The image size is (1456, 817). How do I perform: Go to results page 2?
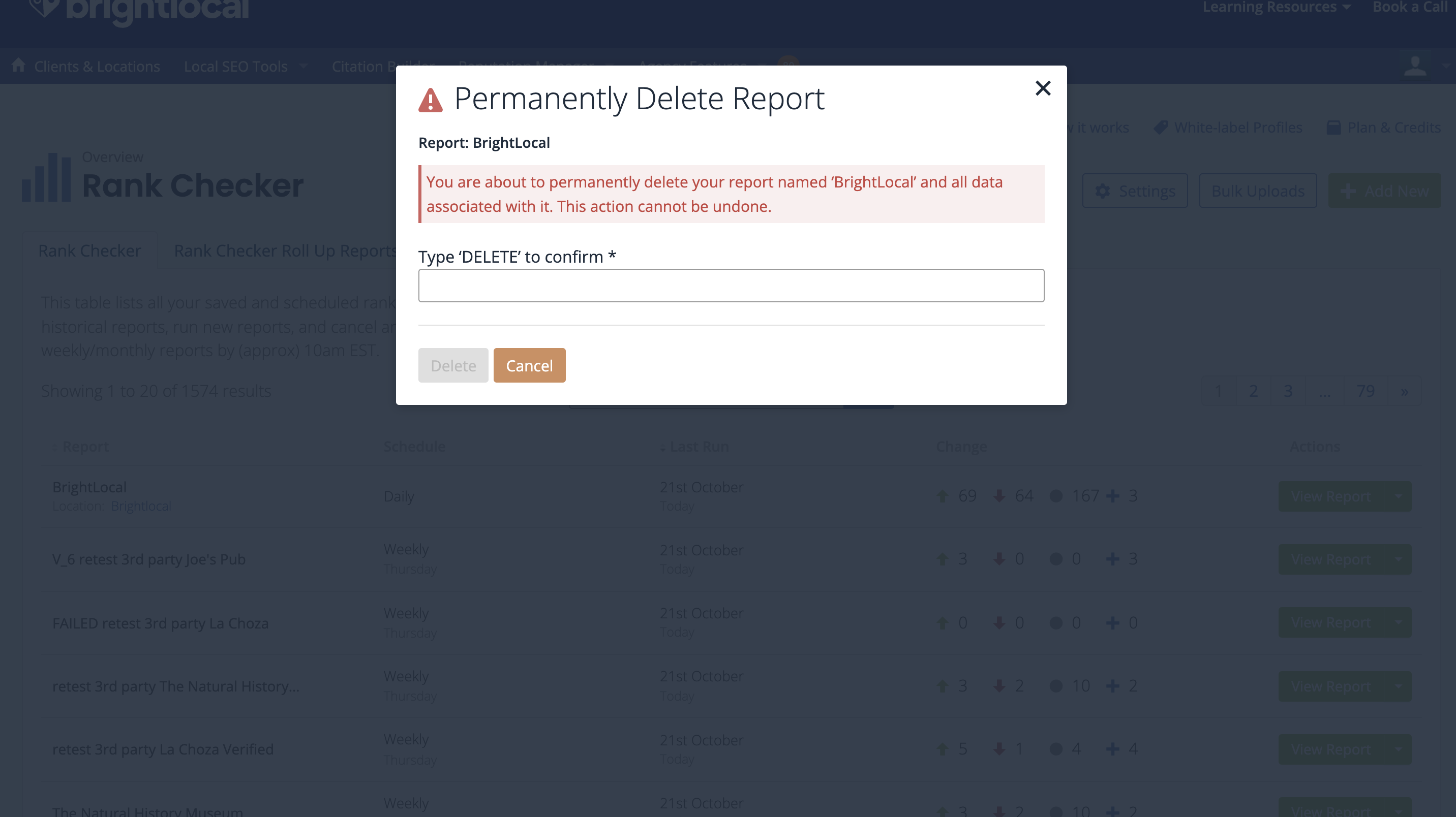(x=1253, y=391)
